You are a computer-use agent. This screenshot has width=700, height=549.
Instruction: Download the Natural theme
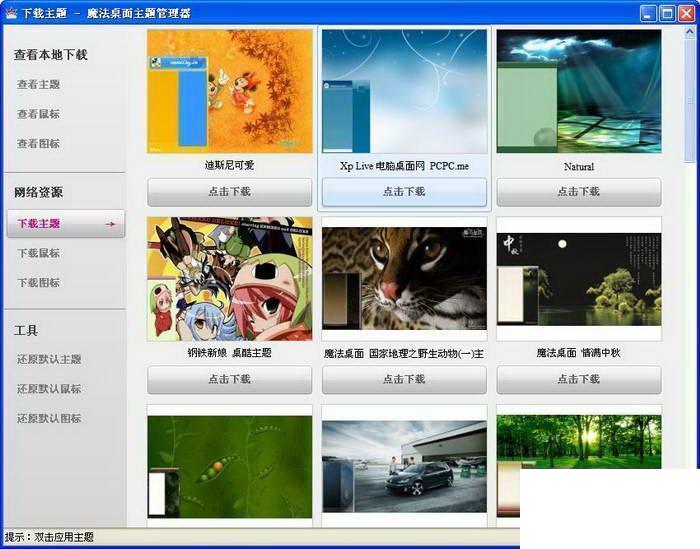point(579,192)
